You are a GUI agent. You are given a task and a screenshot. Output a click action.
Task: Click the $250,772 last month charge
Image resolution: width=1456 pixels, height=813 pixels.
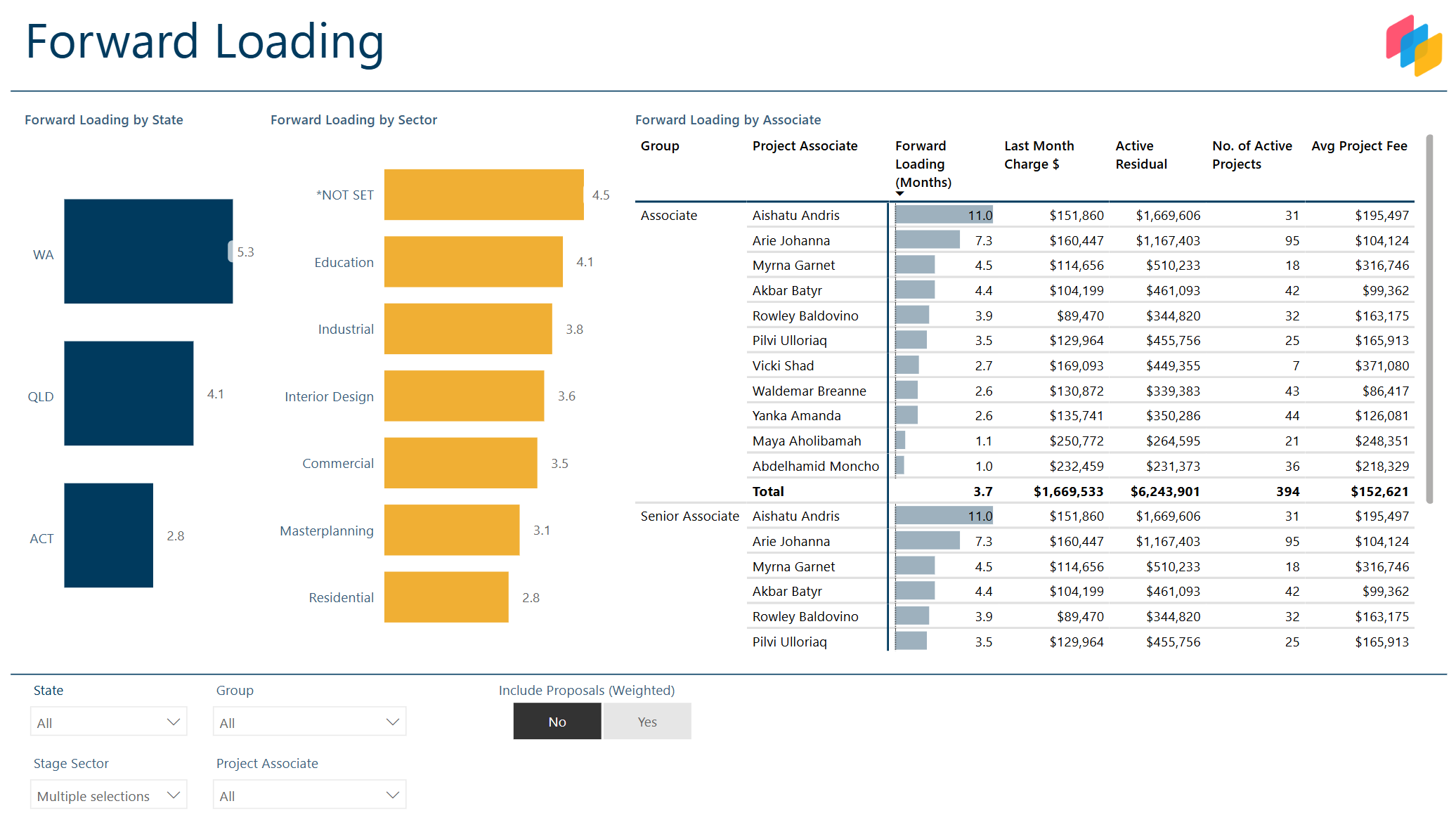click(x=1077, y=441)
